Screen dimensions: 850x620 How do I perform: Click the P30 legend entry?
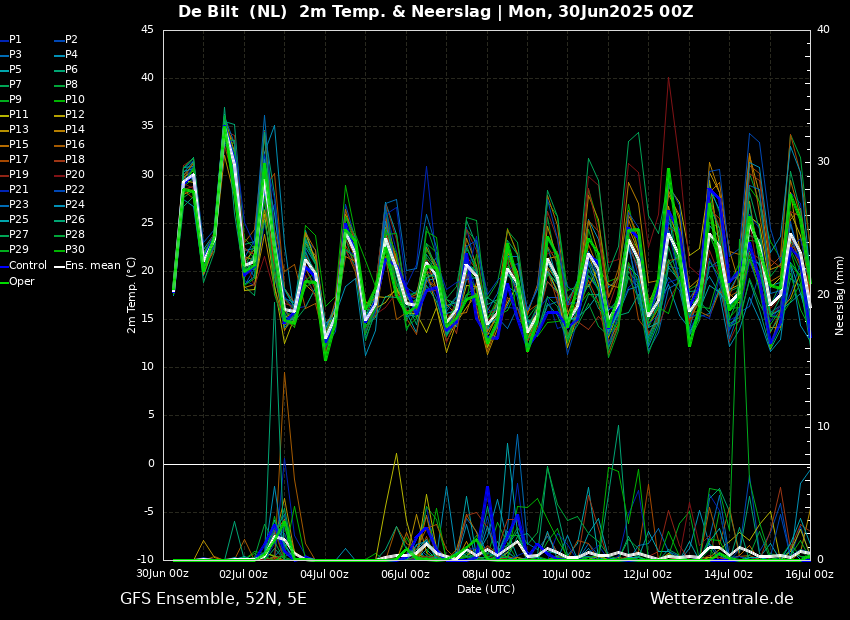(x=75, y=251)
